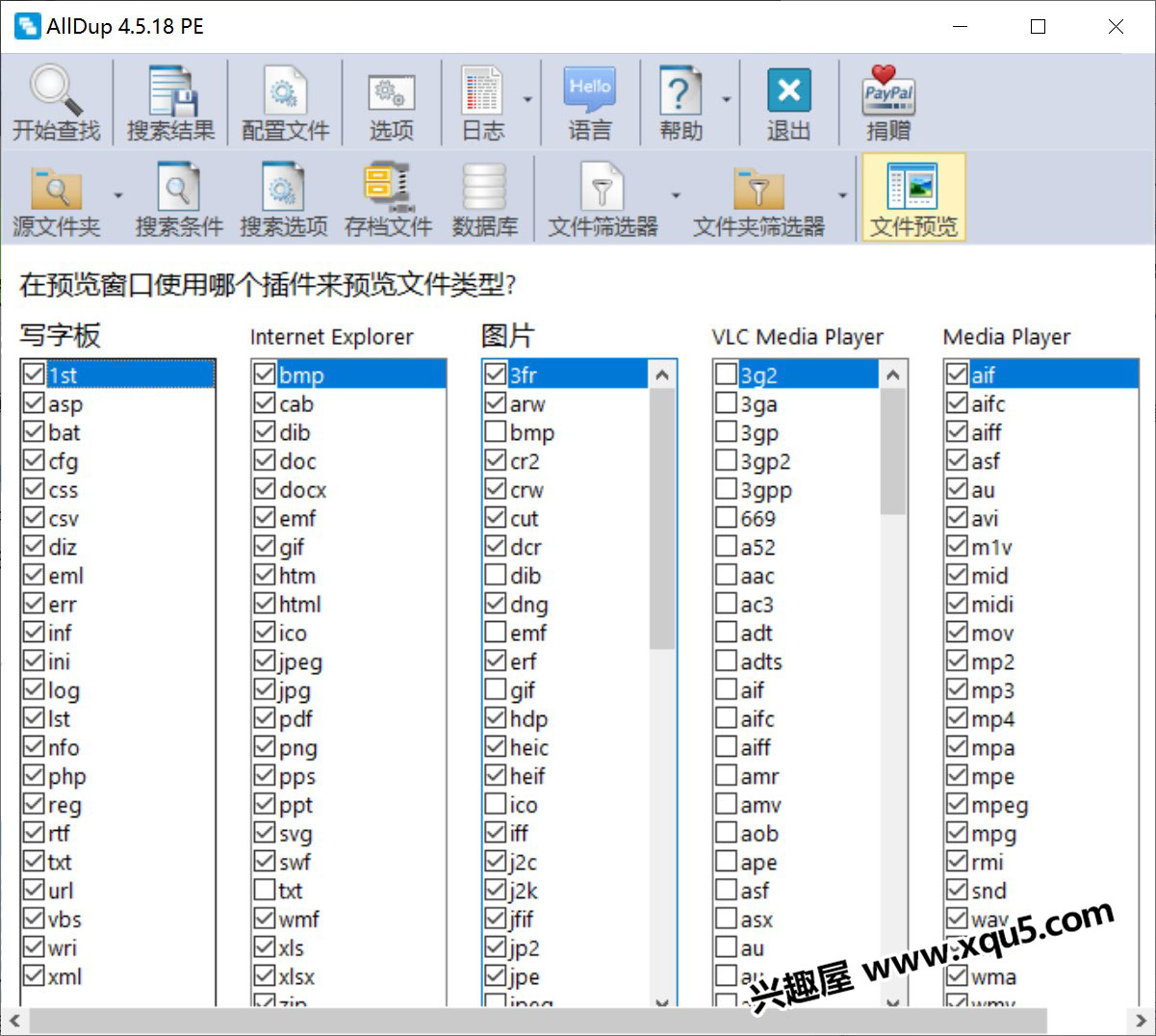Open the 搜索结果 toolbar icon
Image resolution: width=1156 pixels, height=1036 pixels.
click(x=171, y=91)
